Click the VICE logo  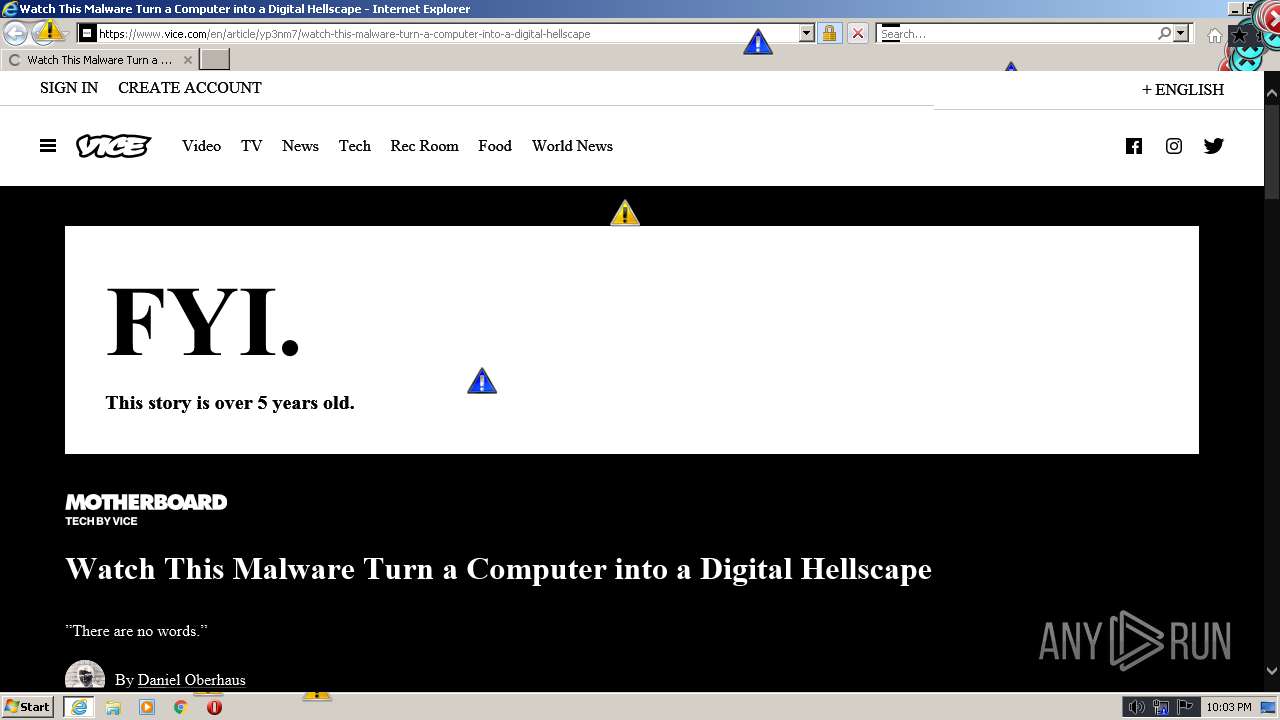point(114,146)
